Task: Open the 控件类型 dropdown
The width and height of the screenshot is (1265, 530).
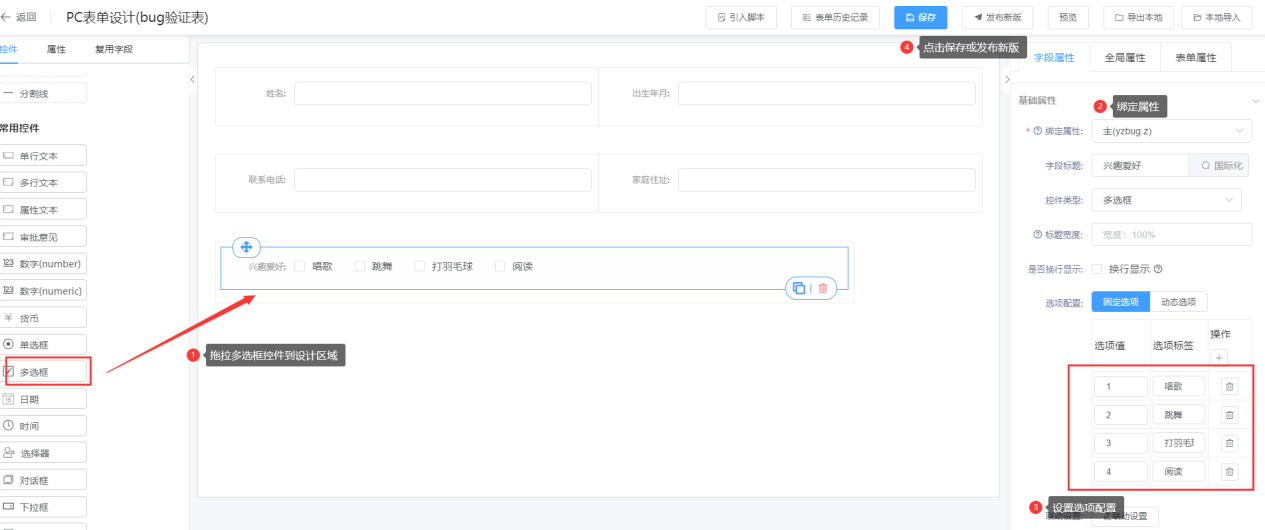Action: [x=1166, y=200]
